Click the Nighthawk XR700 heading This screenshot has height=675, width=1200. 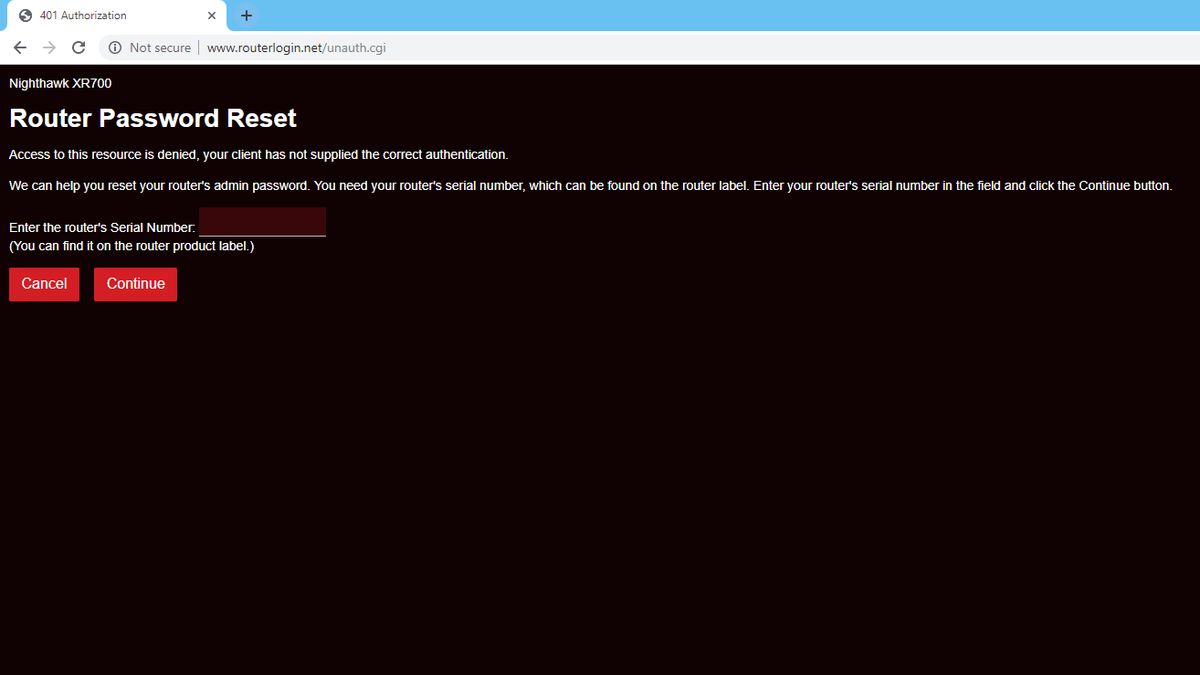[60, 83]
